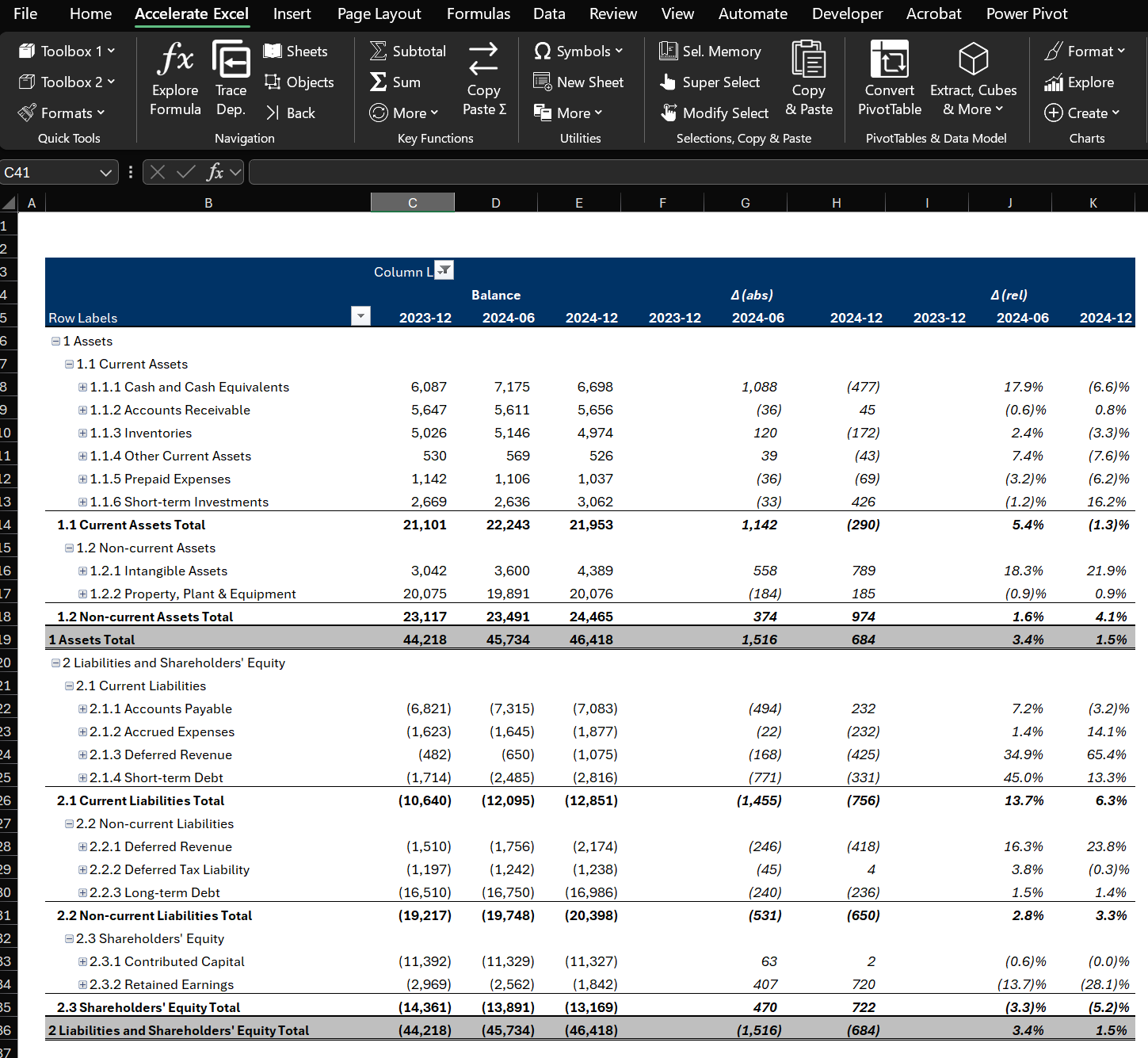Select the Convert PivotTable icon

[889, 59]
